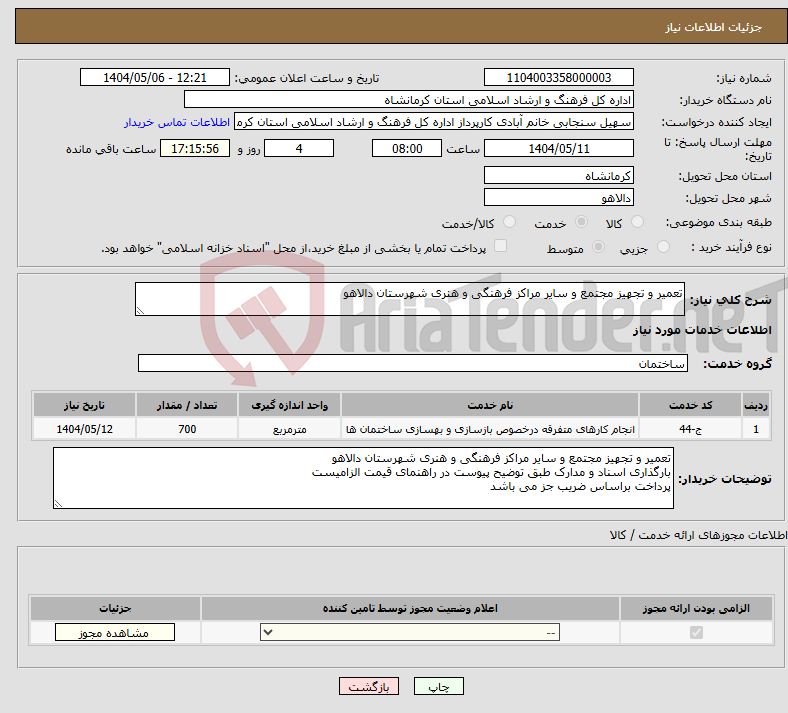
Task: Select the کالا/خدمت radio button
Action: pyautogui.click(x=509, y=222)
